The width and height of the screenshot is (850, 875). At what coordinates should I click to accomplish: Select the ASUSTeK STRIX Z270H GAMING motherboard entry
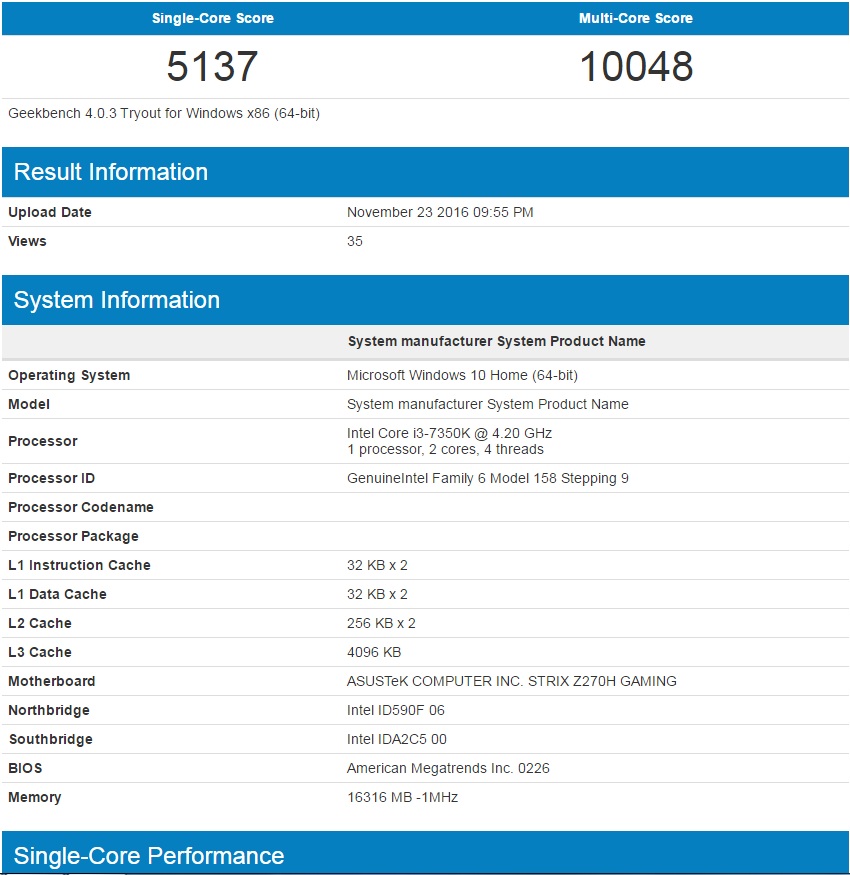(510, 681)
